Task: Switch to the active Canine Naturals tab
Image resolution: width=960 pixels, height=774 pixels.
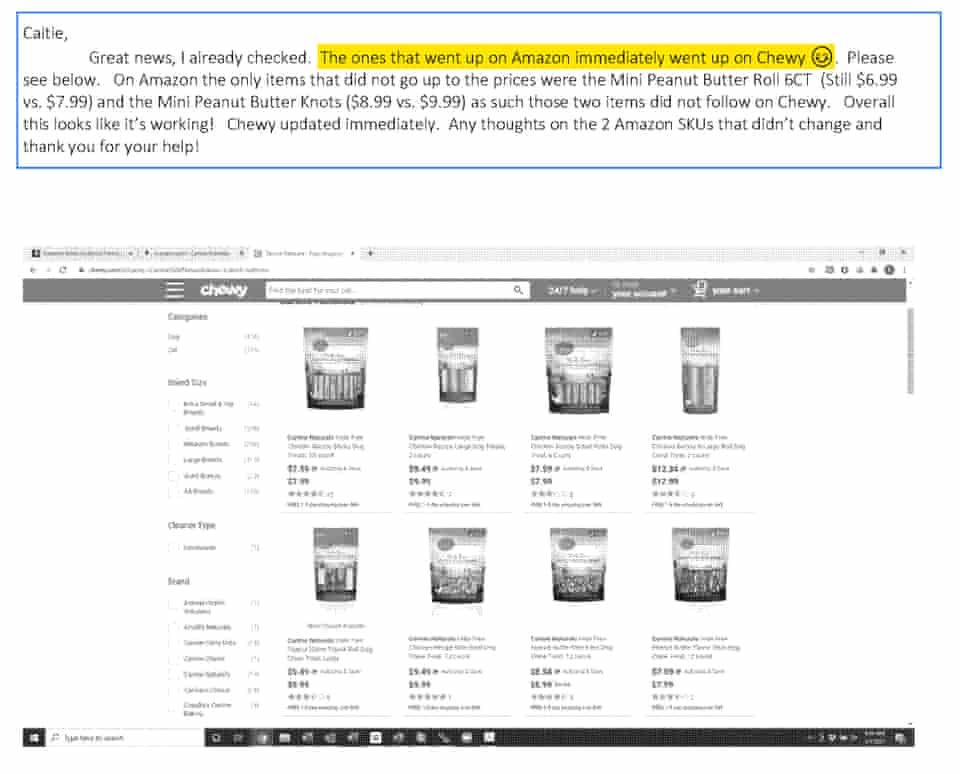Action: [304, 253]
